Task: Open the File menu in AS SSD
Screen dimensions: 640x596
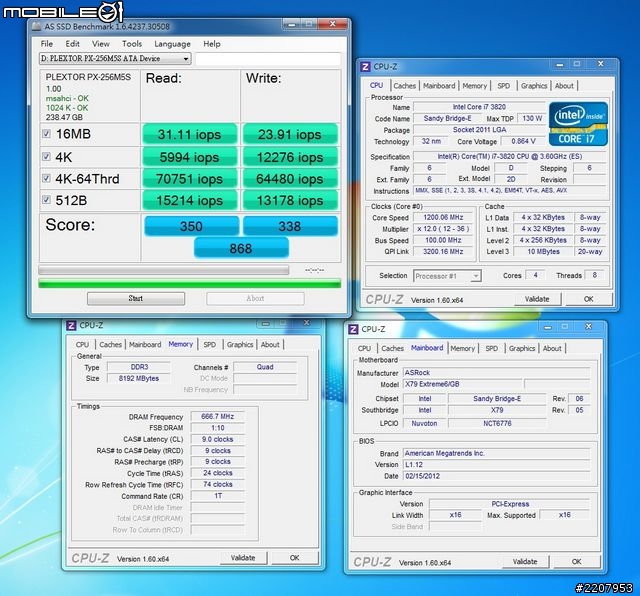Action: coord(47,44)
